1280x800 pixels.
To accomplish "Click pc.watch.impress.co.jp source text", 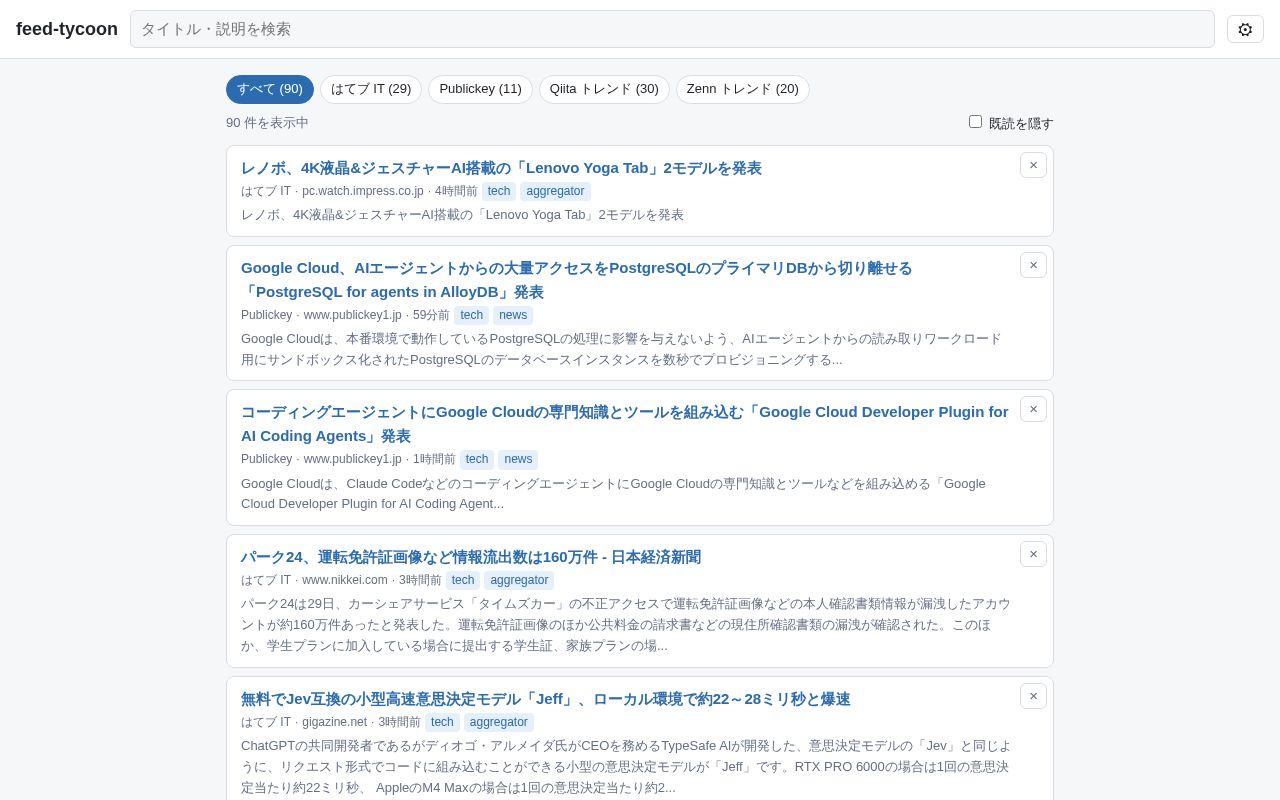I will [363, 191].
